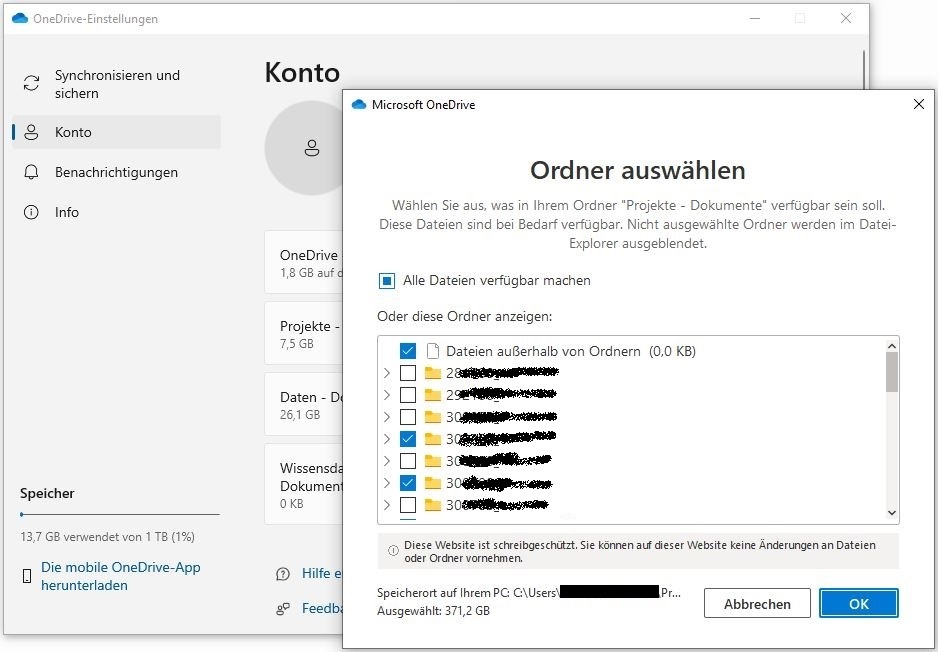This screenshot has width=938, height=652.
Task: Click the folder list scrollbar down arrow
Action: pyautogui.click(x=892, y=513)
